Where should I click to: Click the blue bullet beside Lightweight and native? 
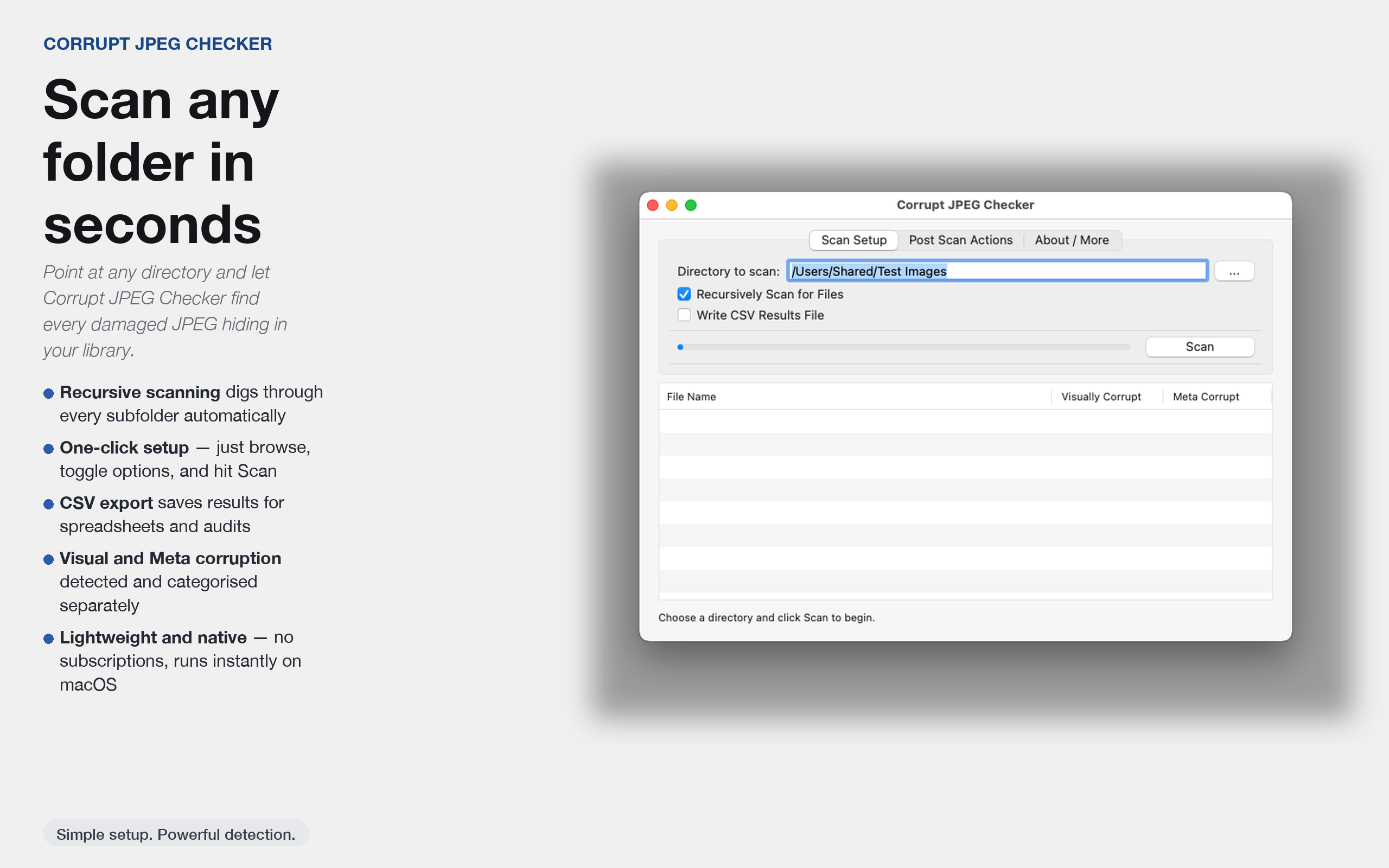click(x=48, y=639)
